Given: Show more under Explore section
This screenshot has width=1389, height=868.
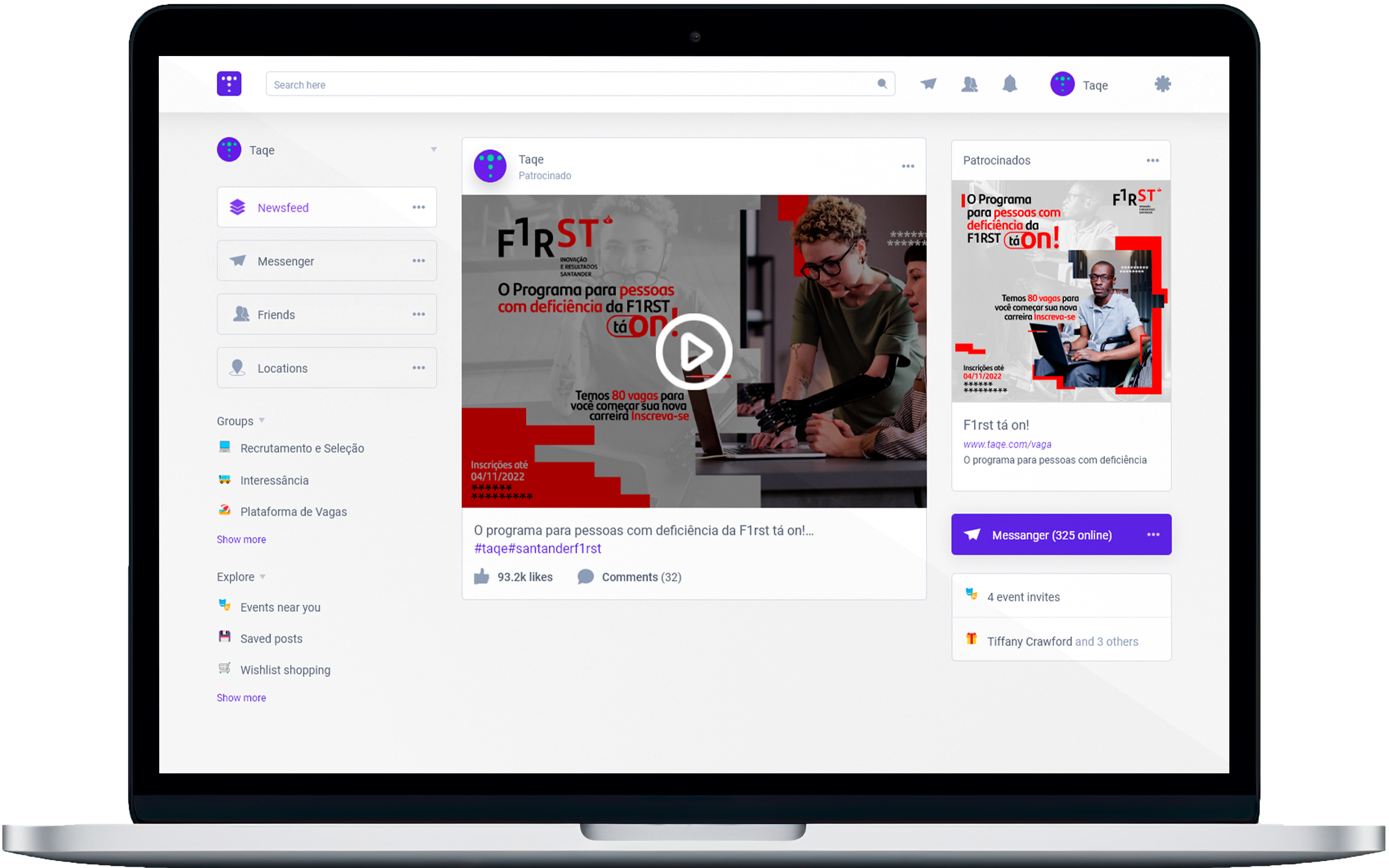Looking at the screenshot, I should pos(241,697).
